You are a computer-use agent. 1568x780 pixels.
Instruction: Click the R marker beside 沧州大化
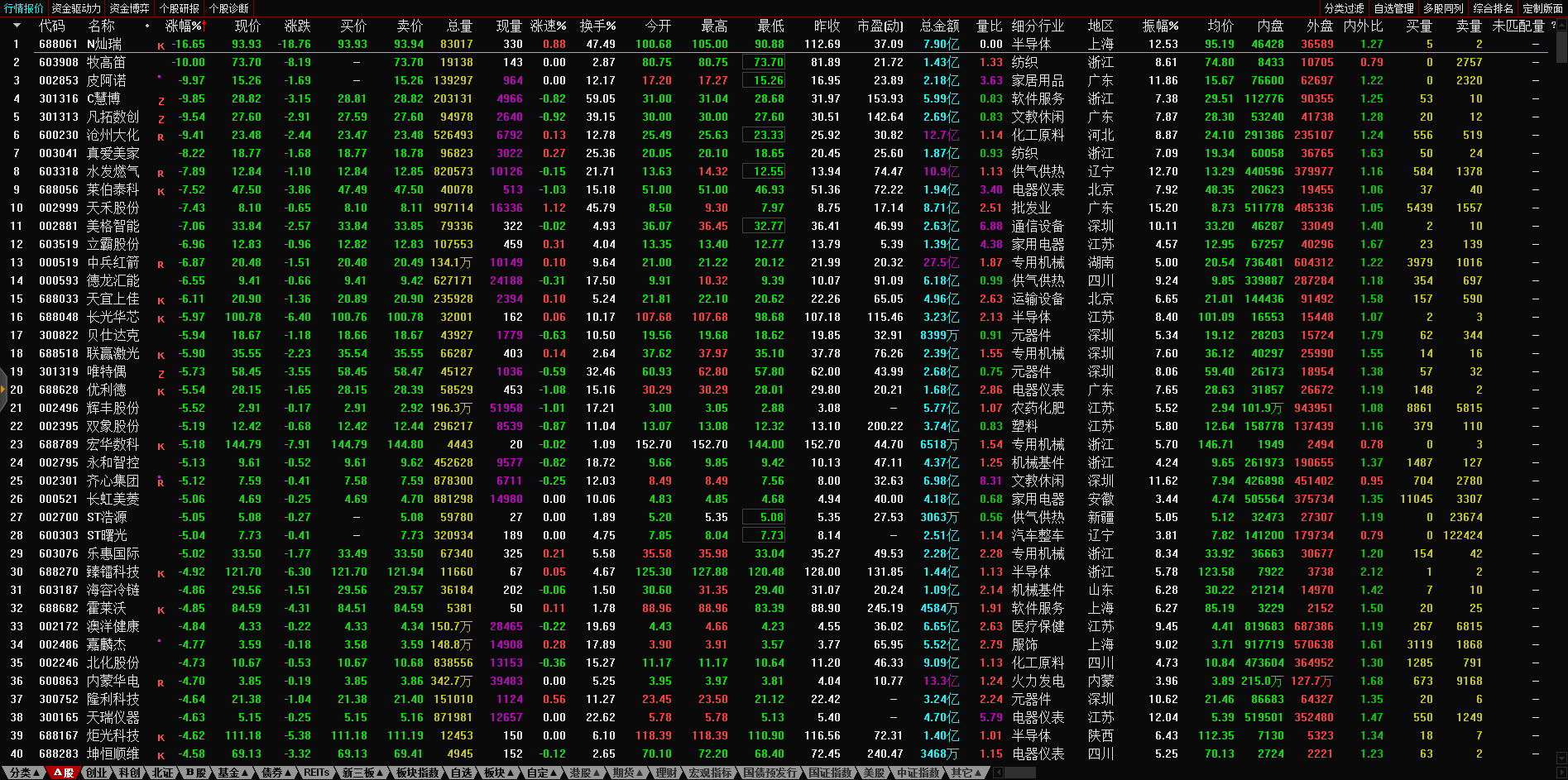[161, 136]
